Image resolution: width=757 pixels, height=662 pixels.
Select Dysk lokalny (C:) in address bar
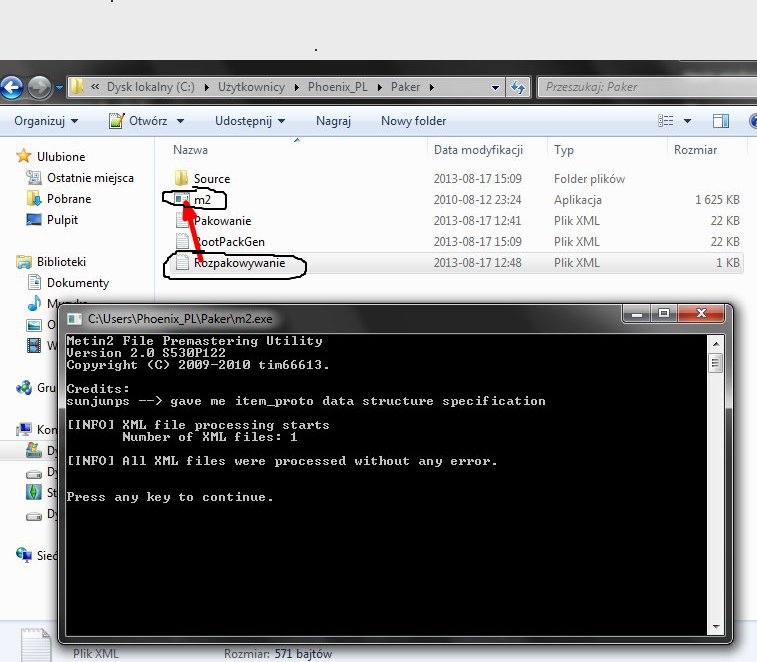[151, 87]
